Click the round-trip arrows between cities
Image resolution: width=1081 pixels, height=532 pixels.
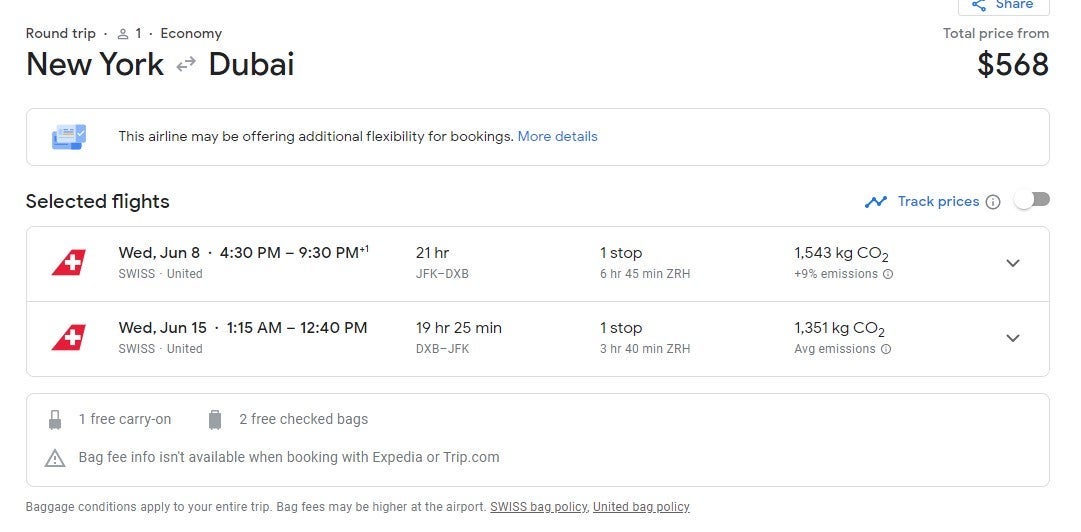(x=186, y=65)
